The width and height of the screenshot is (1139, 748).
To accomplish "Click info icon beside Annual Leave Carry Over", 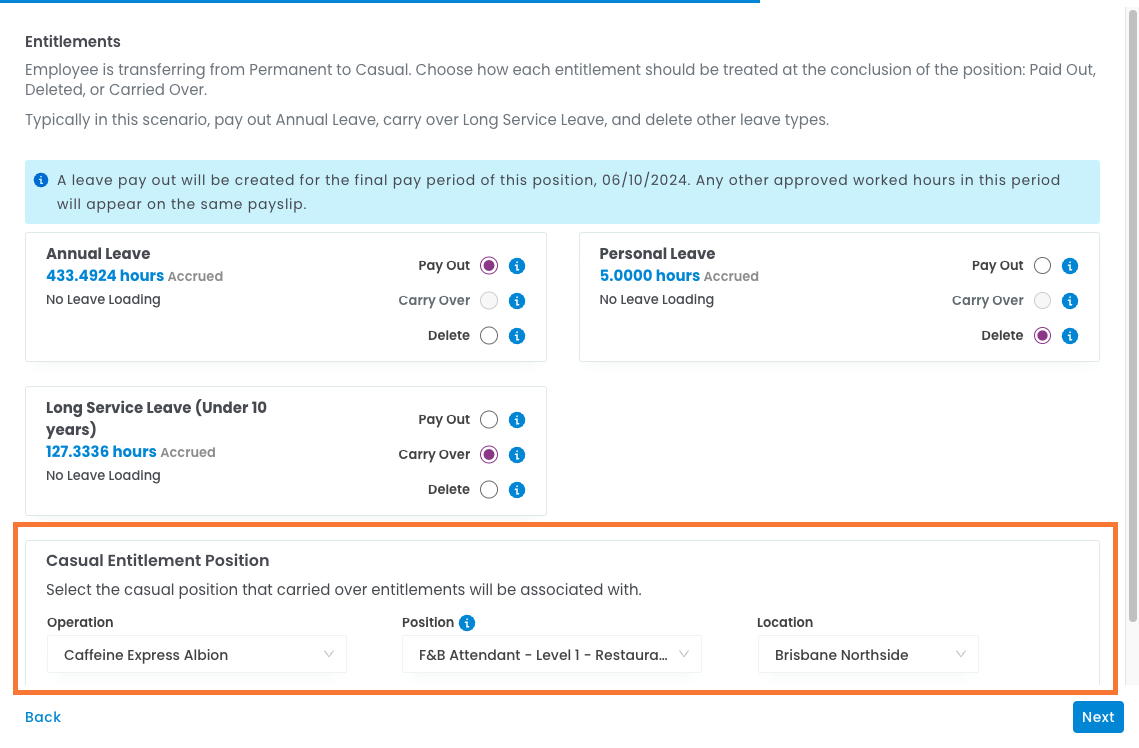I will pyautogui.click(x=517, y=301).
